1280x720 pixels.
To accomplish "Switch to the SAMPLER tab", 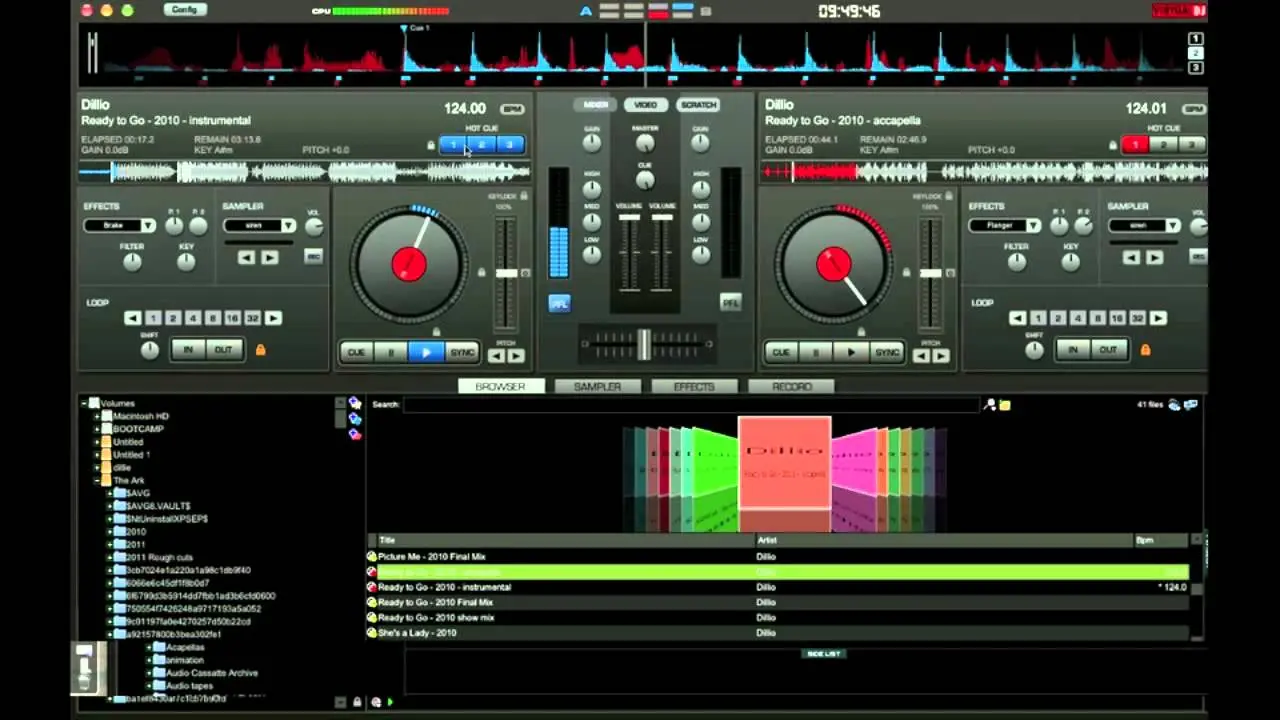I will pos(597,386).
